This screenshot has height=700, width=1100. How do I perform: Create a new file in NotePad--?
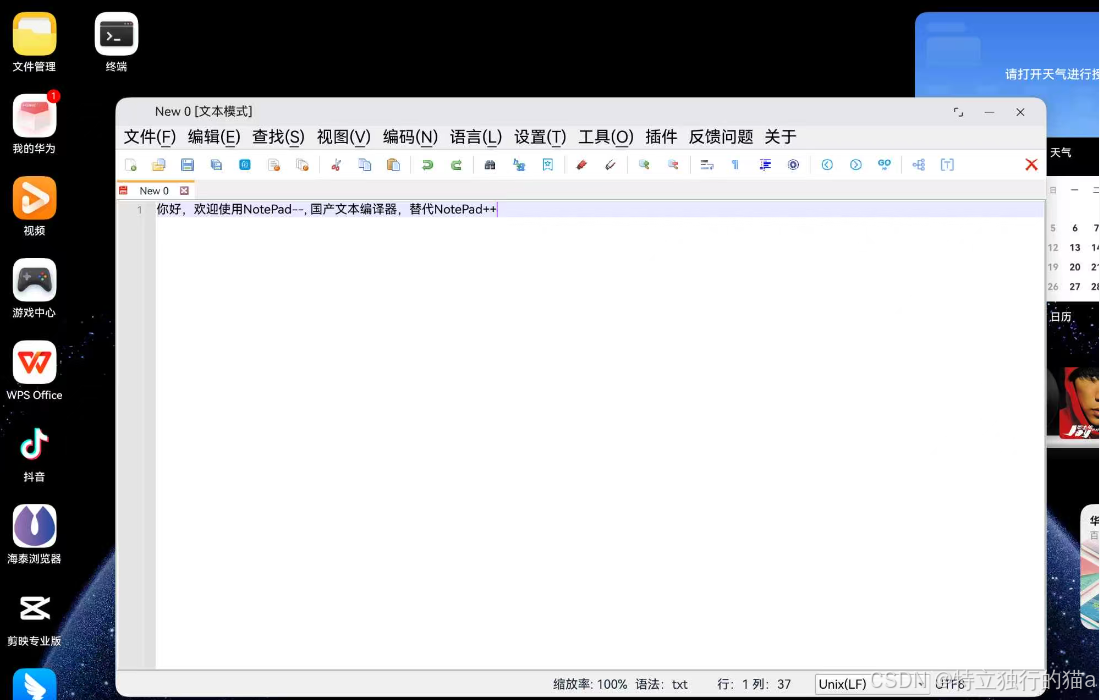pyautogui.click(x=132, y=164)
